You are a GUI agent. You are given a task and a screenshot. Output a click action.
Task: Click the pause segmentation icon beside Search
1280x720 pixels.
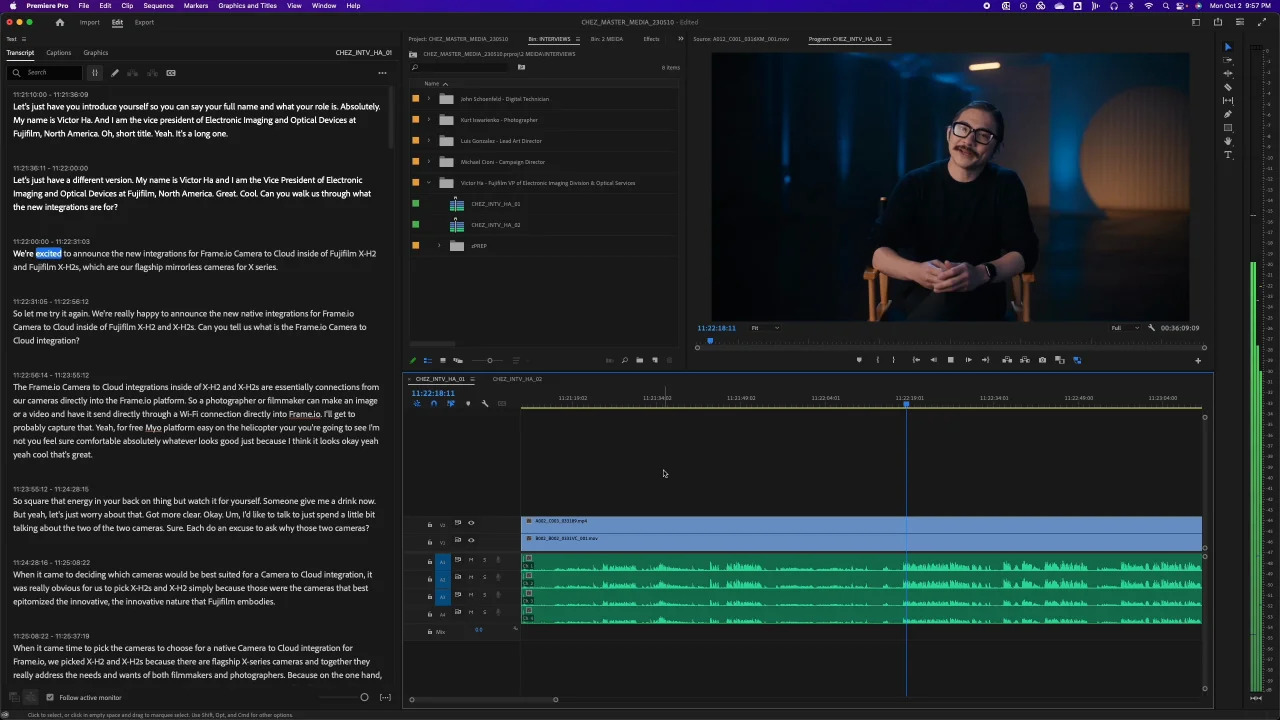coord(95,73)
